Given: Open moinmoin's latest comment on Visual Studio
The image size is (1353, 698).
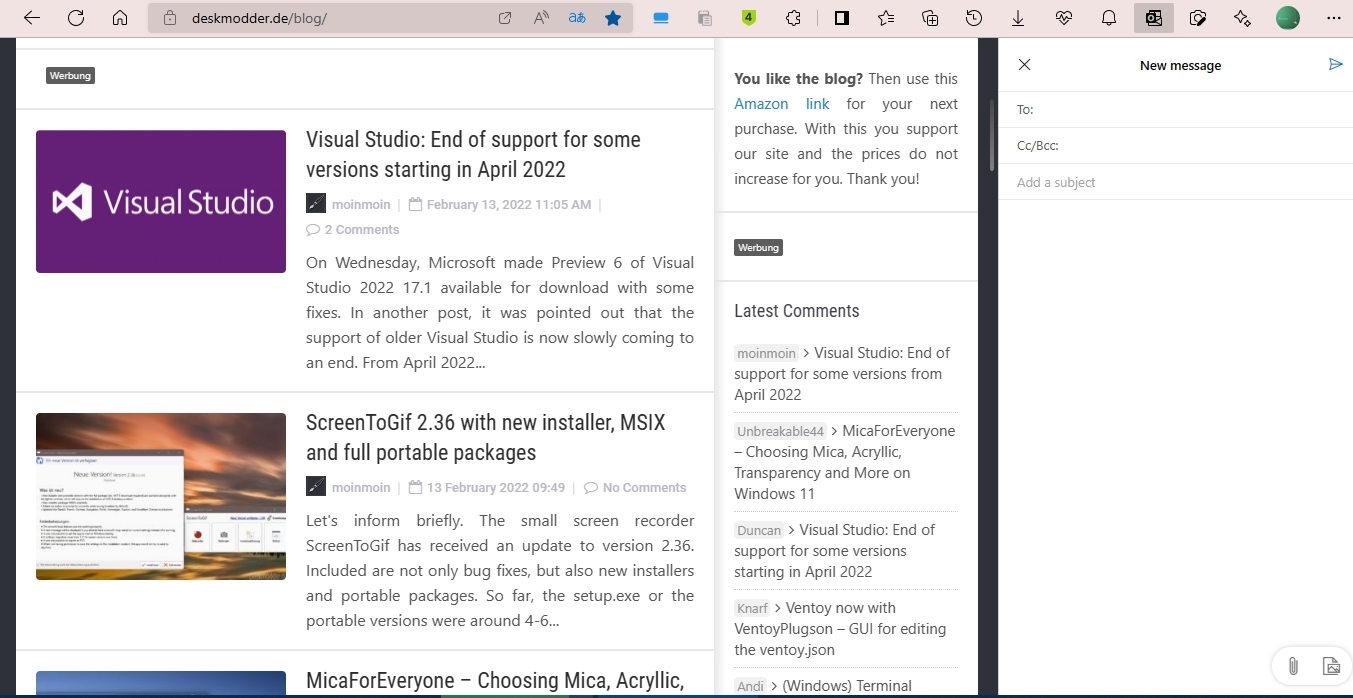Looking at the screenshot, I should [x=842, y=374].
